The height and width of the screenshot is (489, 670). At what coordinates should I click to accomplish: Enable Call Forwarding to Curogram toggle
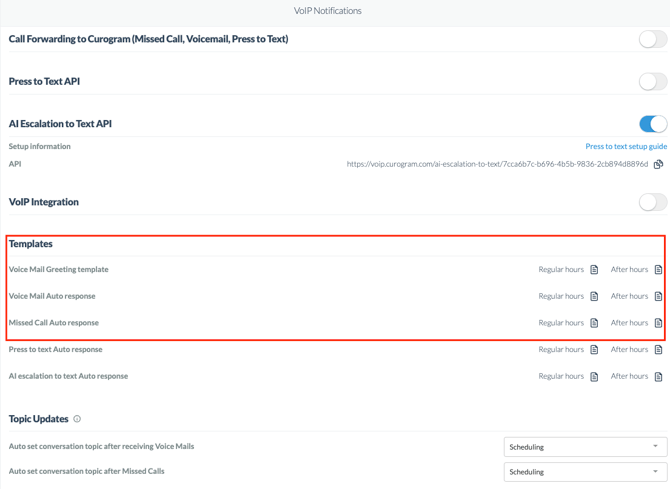click(652, 39)
